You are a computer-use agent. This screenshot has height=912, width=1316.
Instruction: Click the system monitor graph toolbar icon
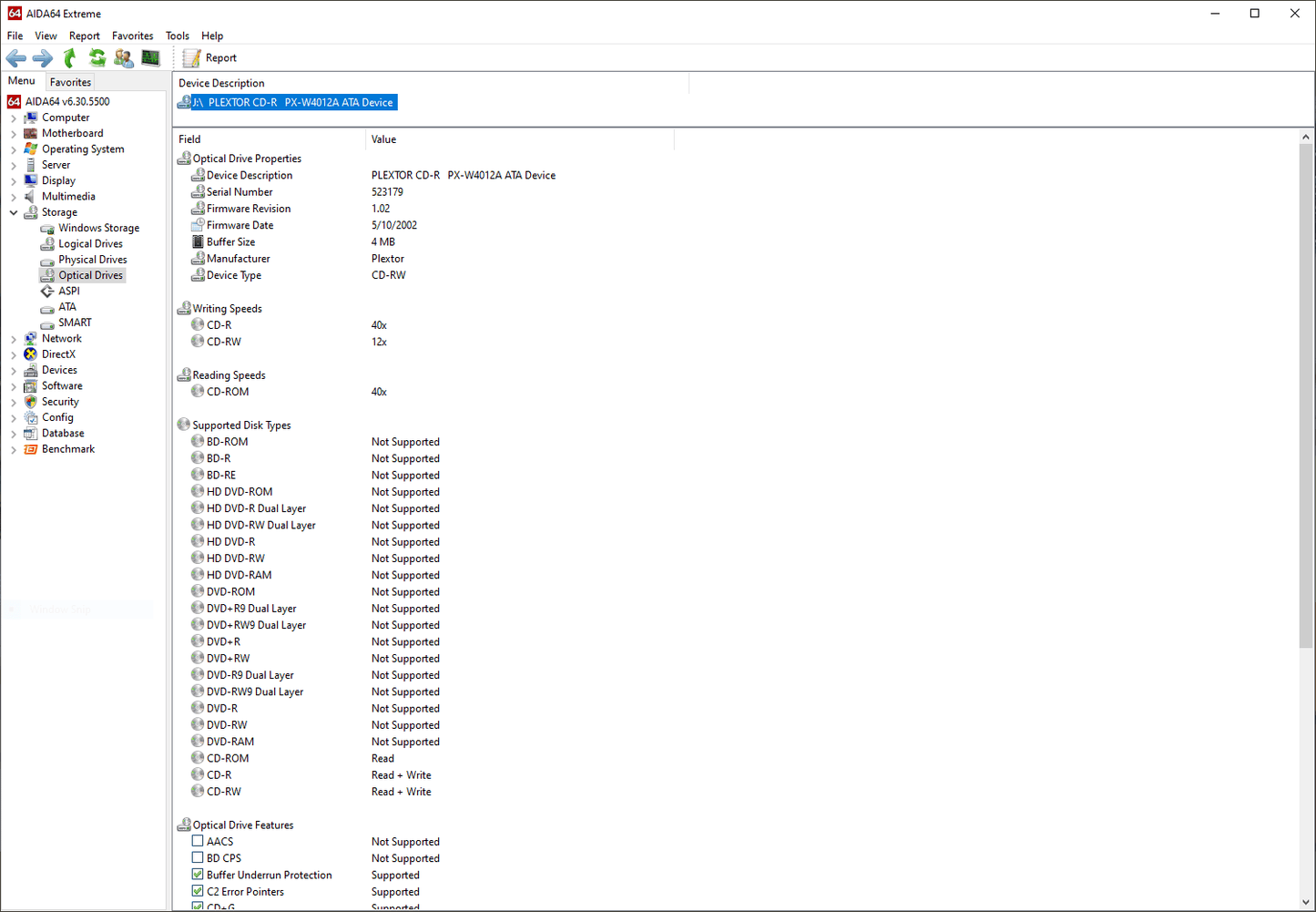pos(150,58)
